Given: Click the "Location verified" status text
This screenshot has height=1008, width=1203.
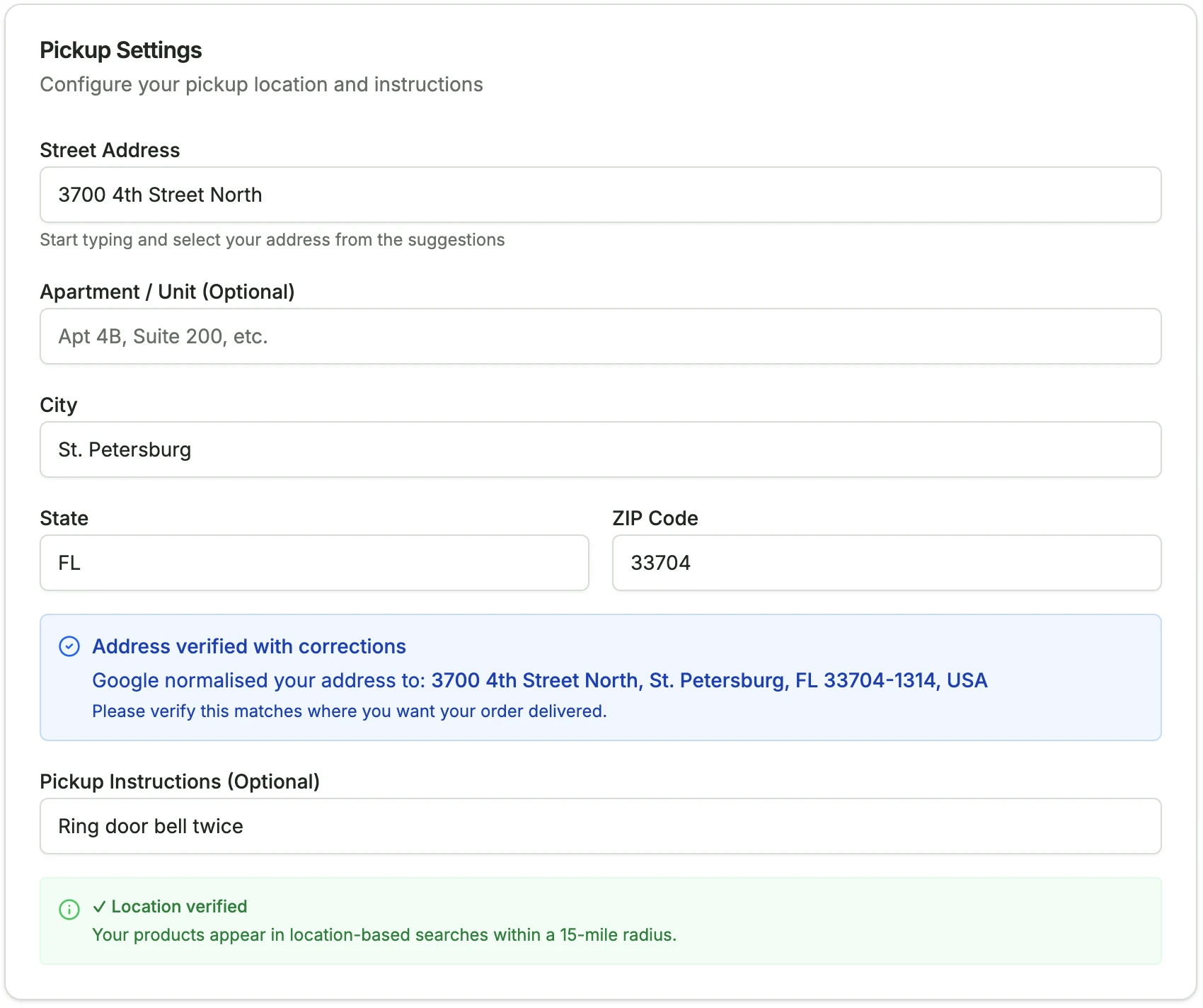Looking at the screenshot, I should [x=170, y=907].
